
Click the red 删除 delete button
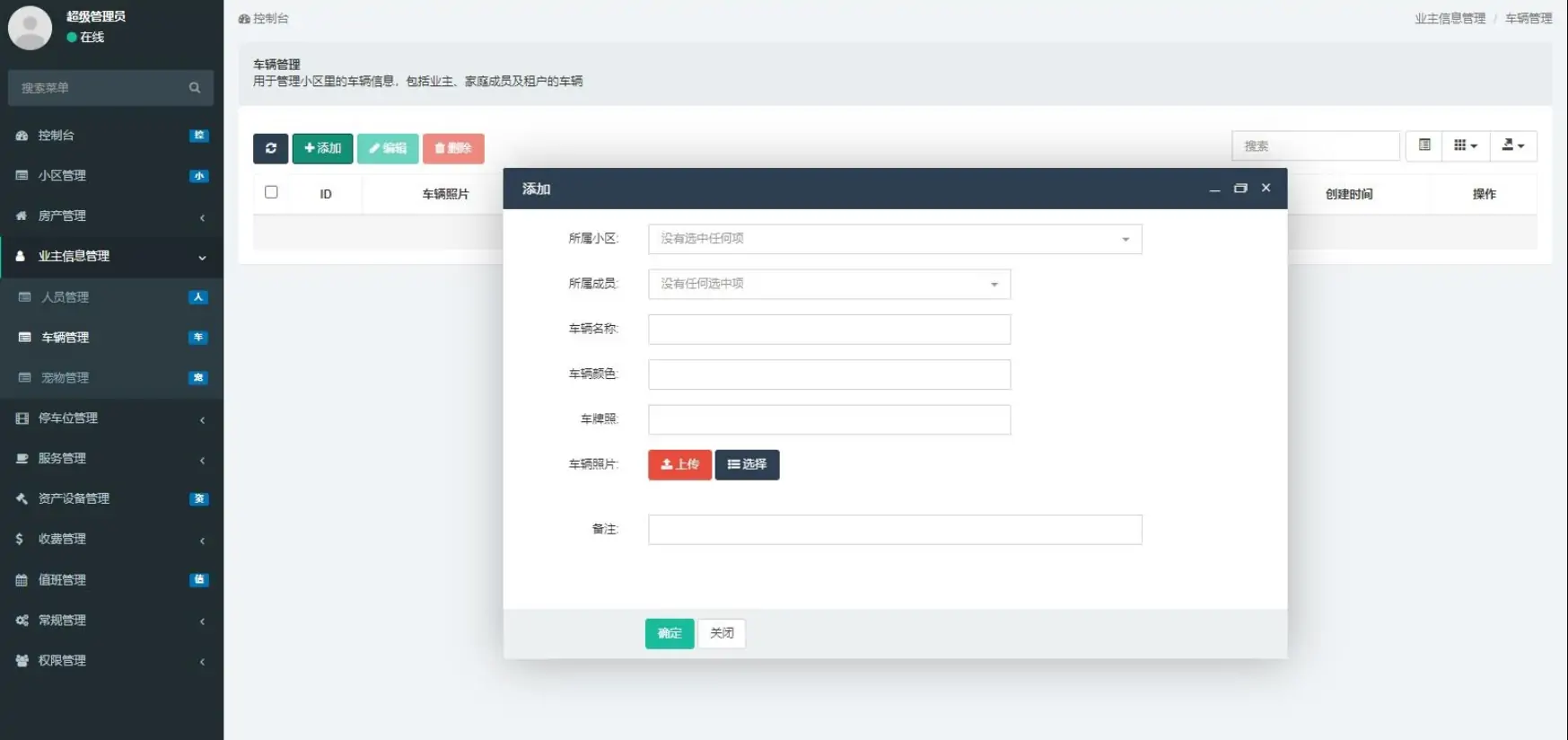[453, 148]
